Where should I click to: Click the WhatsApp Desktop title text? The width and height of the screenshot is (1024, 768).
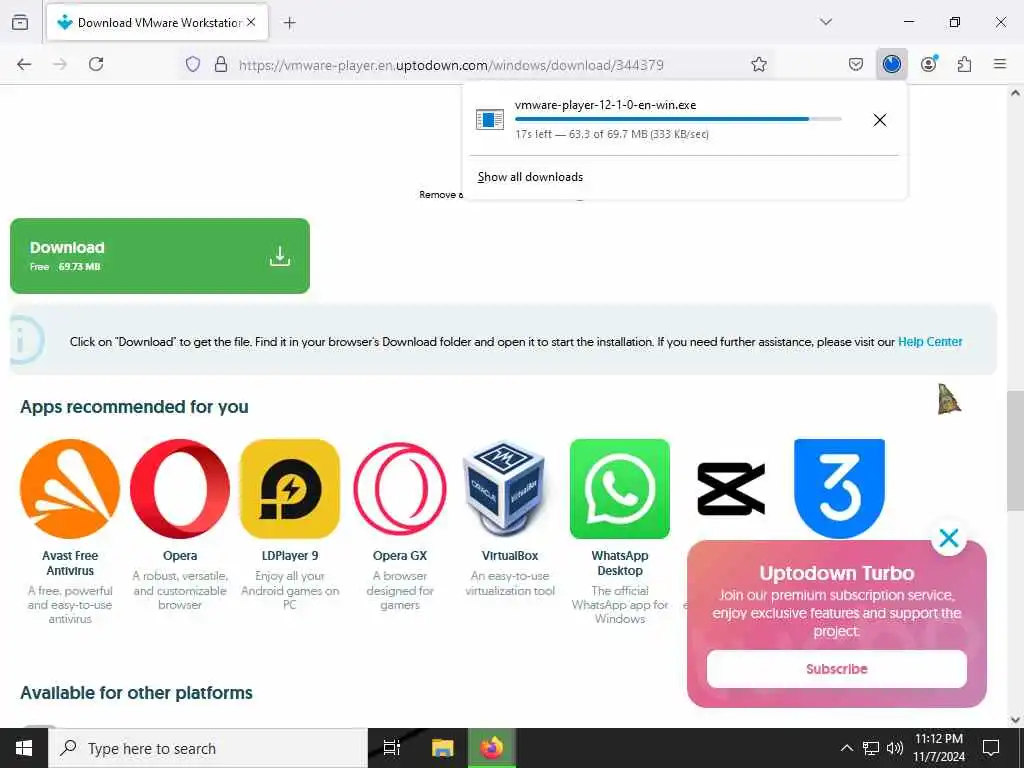coord(620,563)
